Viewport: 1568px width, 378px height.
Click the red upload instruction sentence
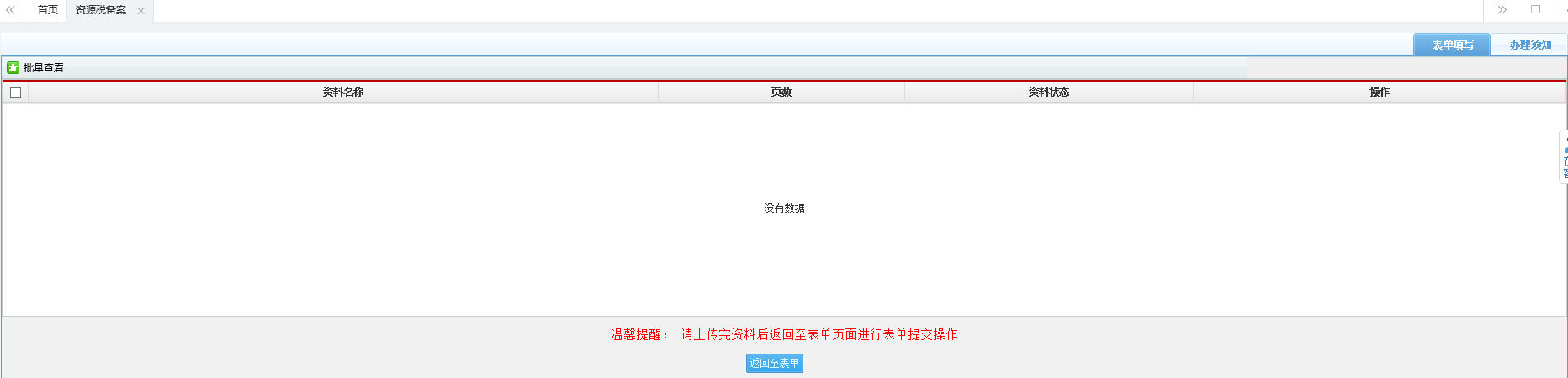tap(819, 334)
